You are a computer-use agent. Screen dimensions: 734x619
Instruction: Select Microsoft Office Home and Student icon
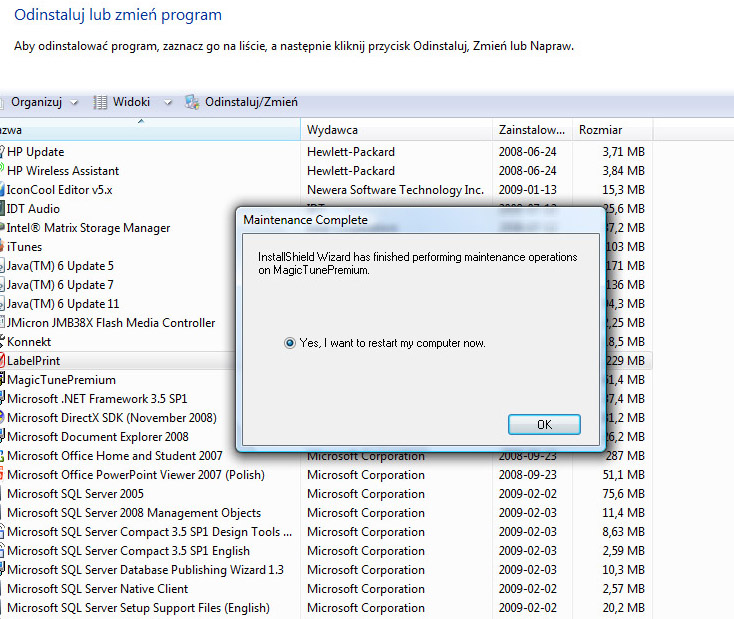(x=2, y=456)
